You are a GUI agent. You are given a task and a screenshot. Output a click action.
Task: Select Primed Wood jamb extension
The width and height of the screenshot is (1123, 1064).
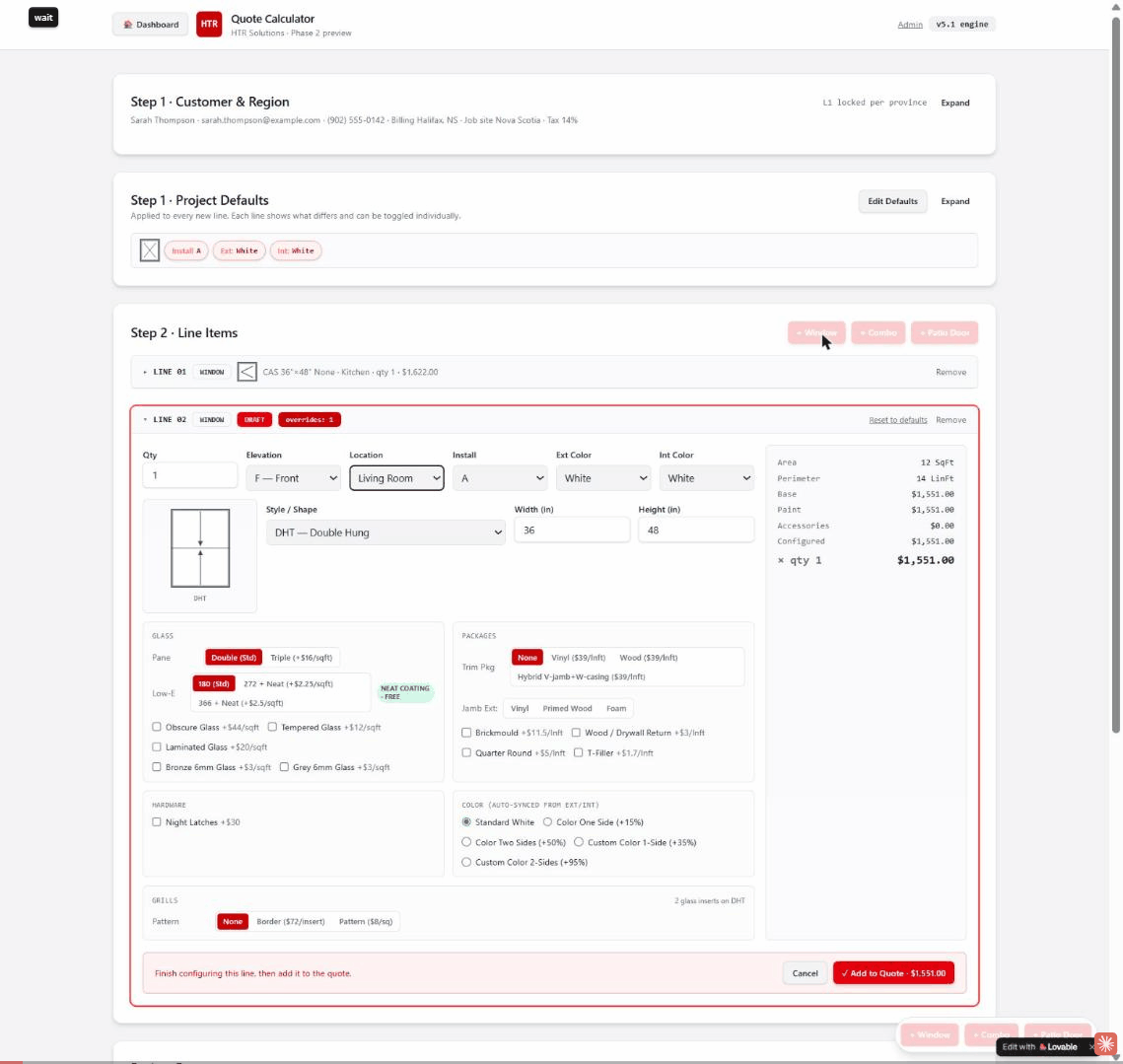(567, 709)
